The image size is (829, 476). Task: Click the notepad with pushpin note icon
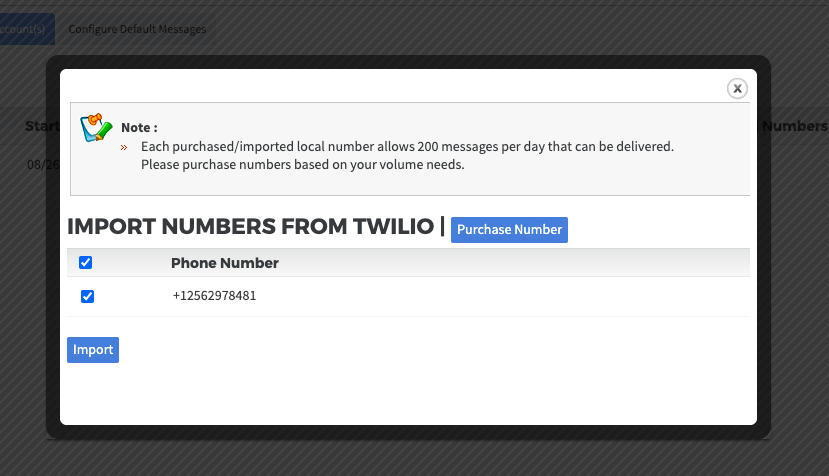96,127
